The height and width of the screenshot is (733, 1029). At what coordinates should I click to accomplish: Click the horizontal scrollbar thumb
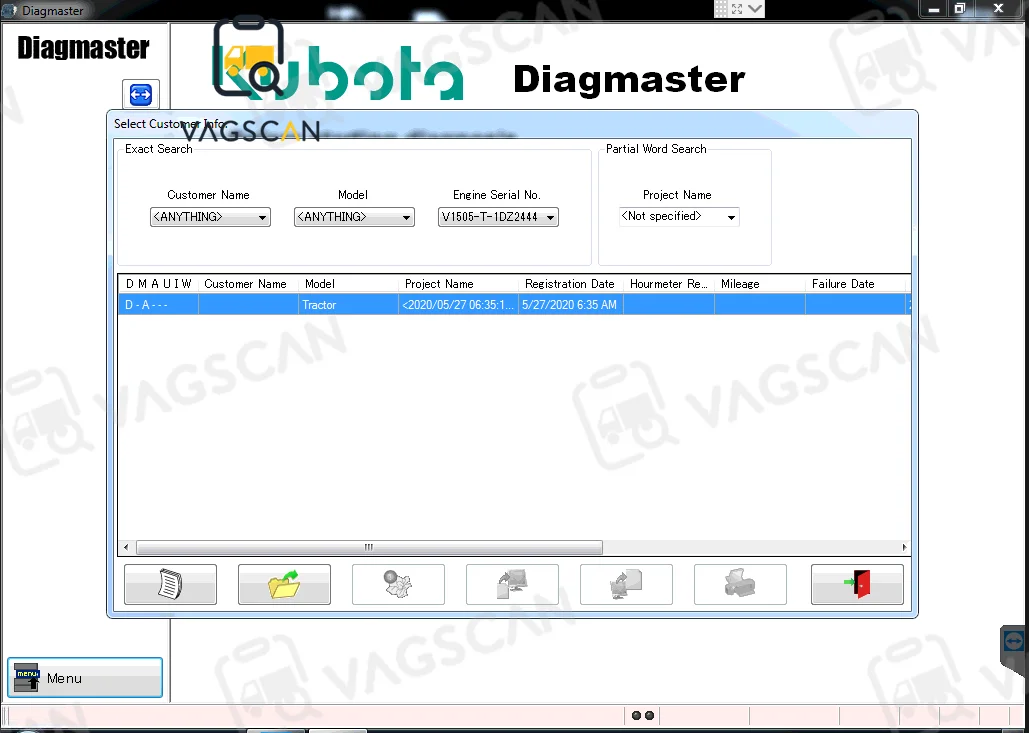[x=369, y=547]
